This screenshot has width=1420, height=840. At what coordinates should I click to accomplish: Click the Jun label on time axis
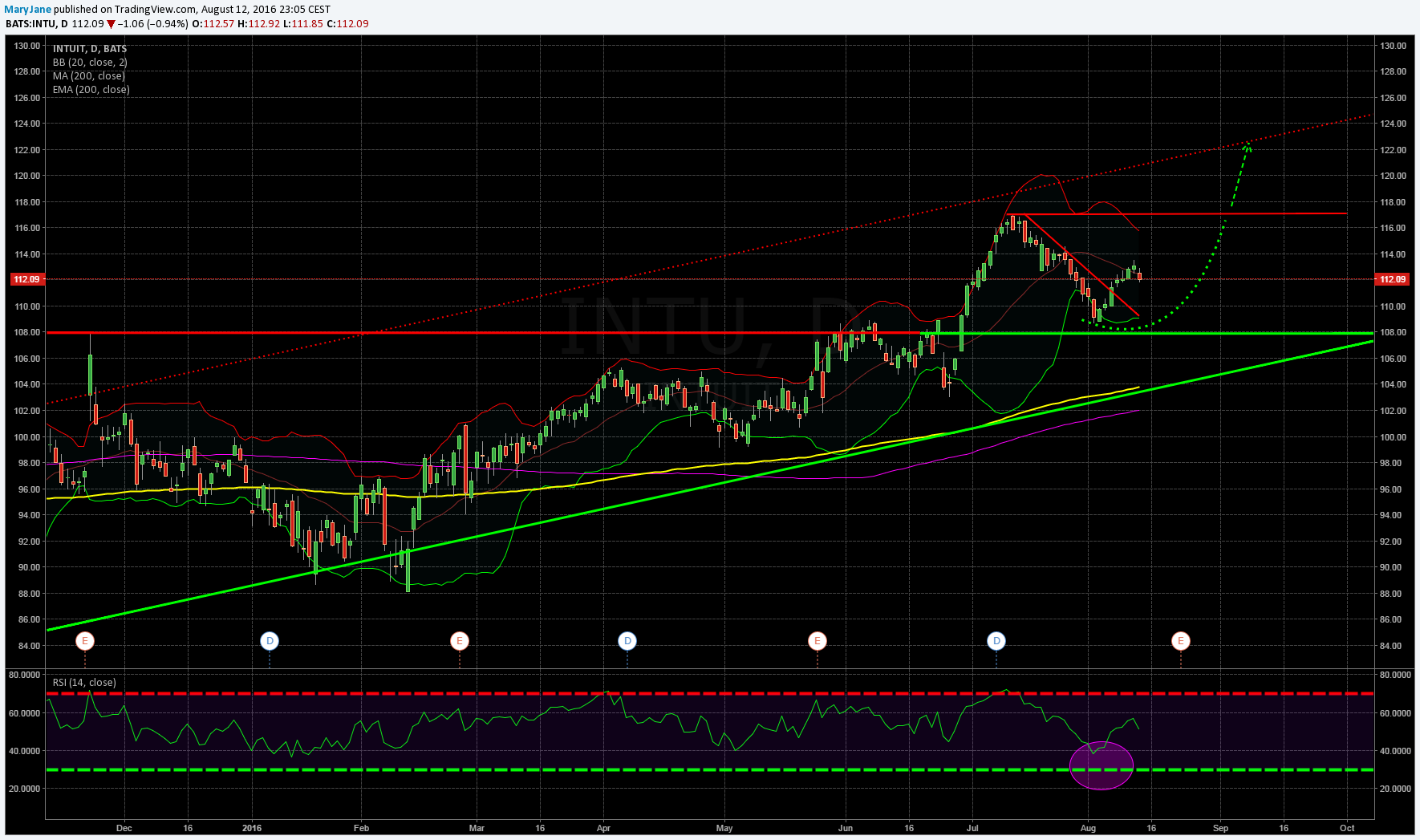(845, 828)
